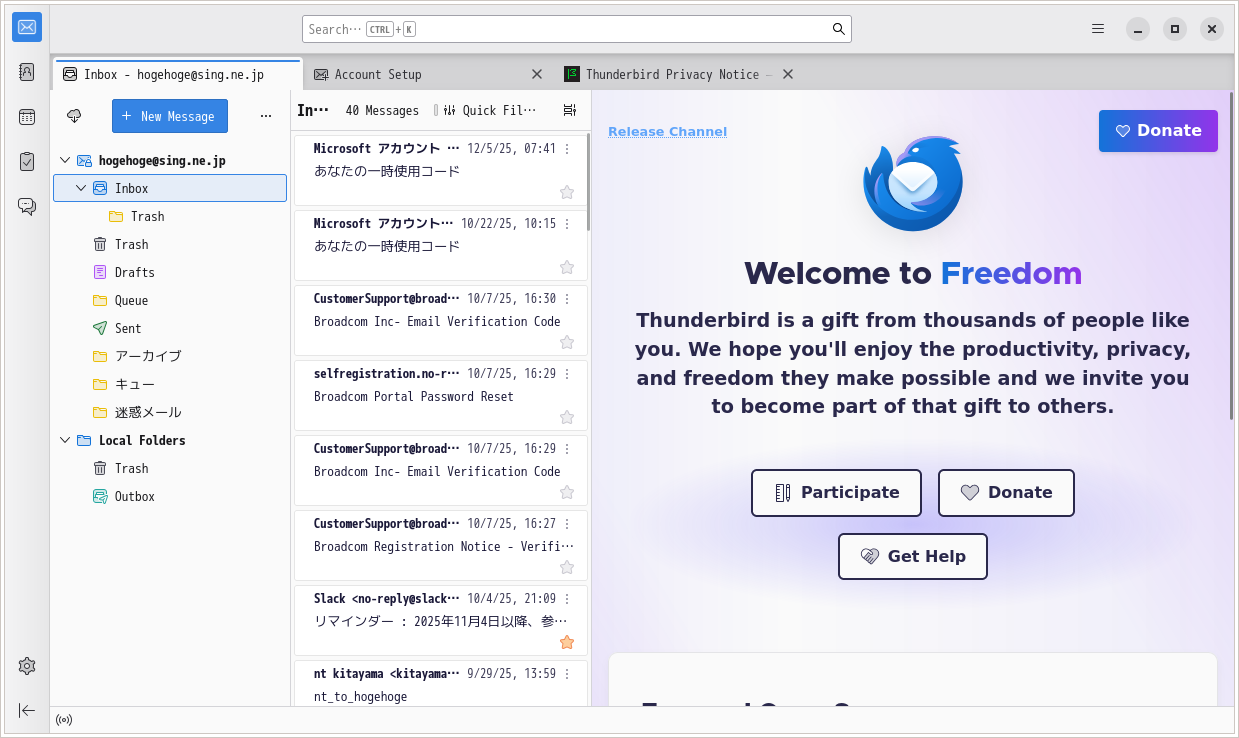
Task: Open the Slack リマインダー message
Action: 440,620
